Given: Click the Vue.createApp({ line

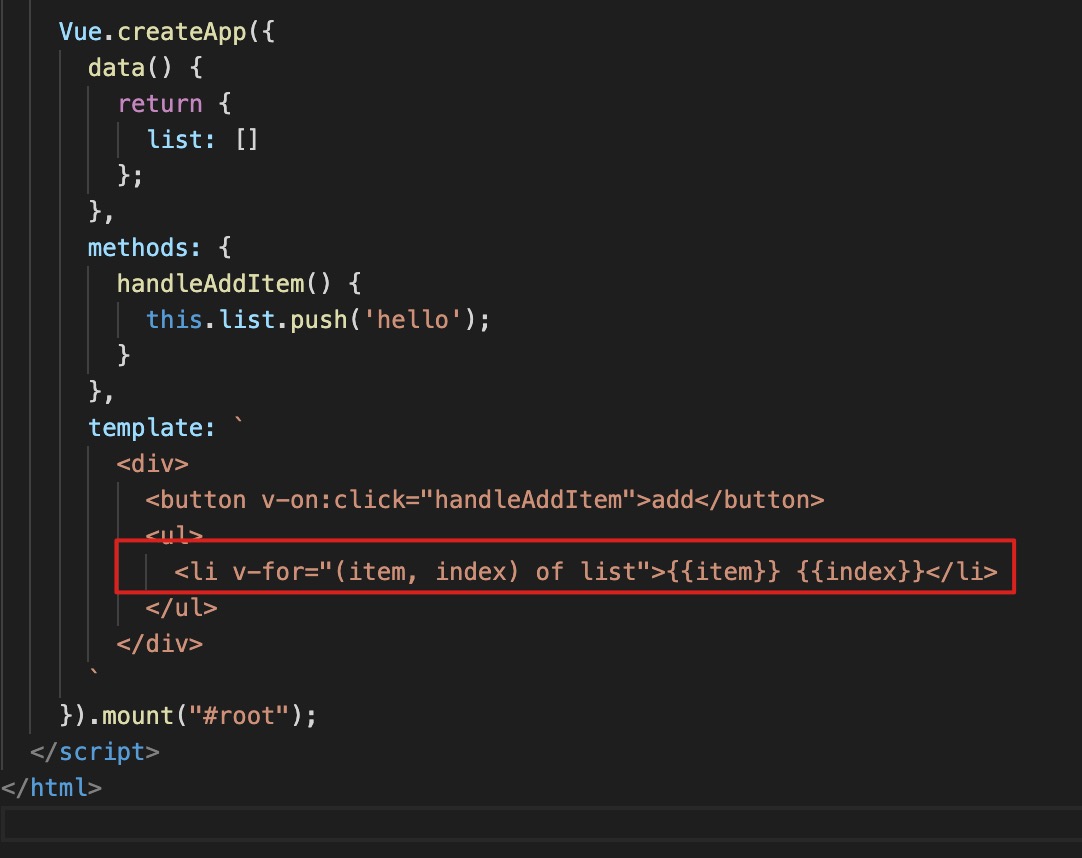Looking at the screenshot, I should [166, 32].
